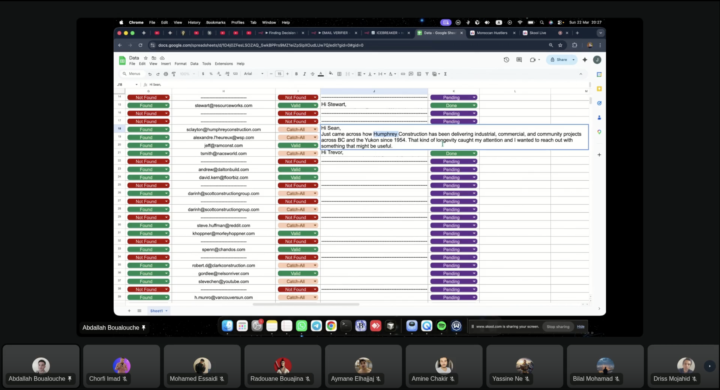Open the version history clock icon
Viewport: 720px width, 390px height.
click(506, 60)
